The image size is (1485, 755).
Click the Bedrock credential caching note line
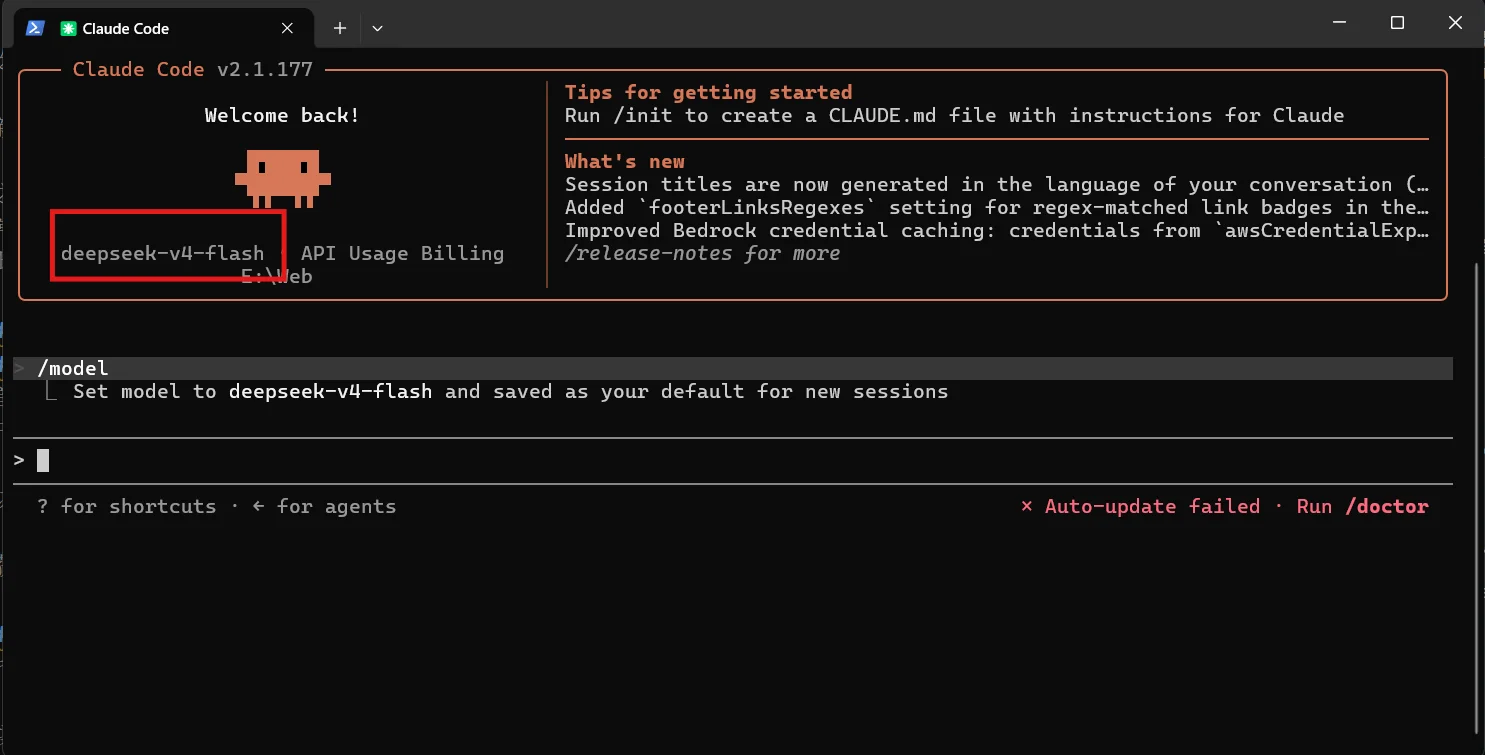coord(997,230)
